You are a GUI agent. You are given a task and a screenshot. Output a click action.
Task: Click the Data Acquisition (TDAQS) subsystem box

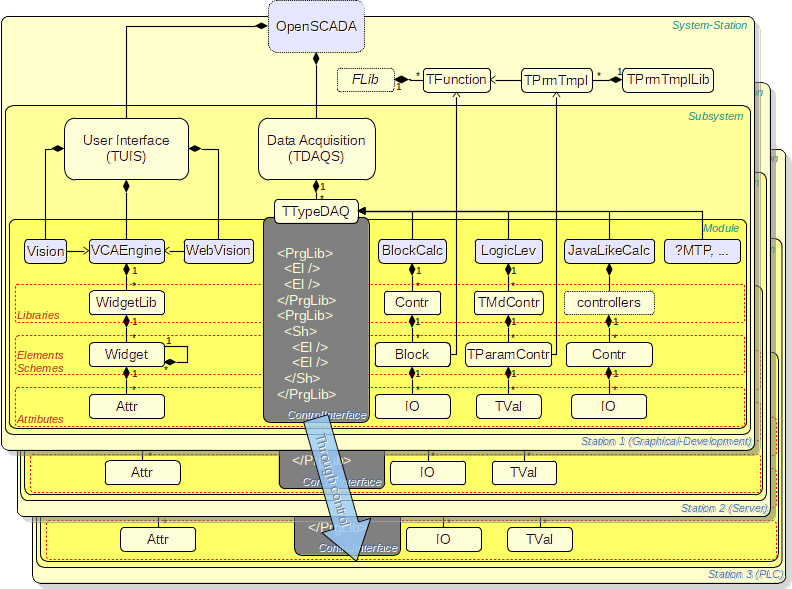coord(316,149)
